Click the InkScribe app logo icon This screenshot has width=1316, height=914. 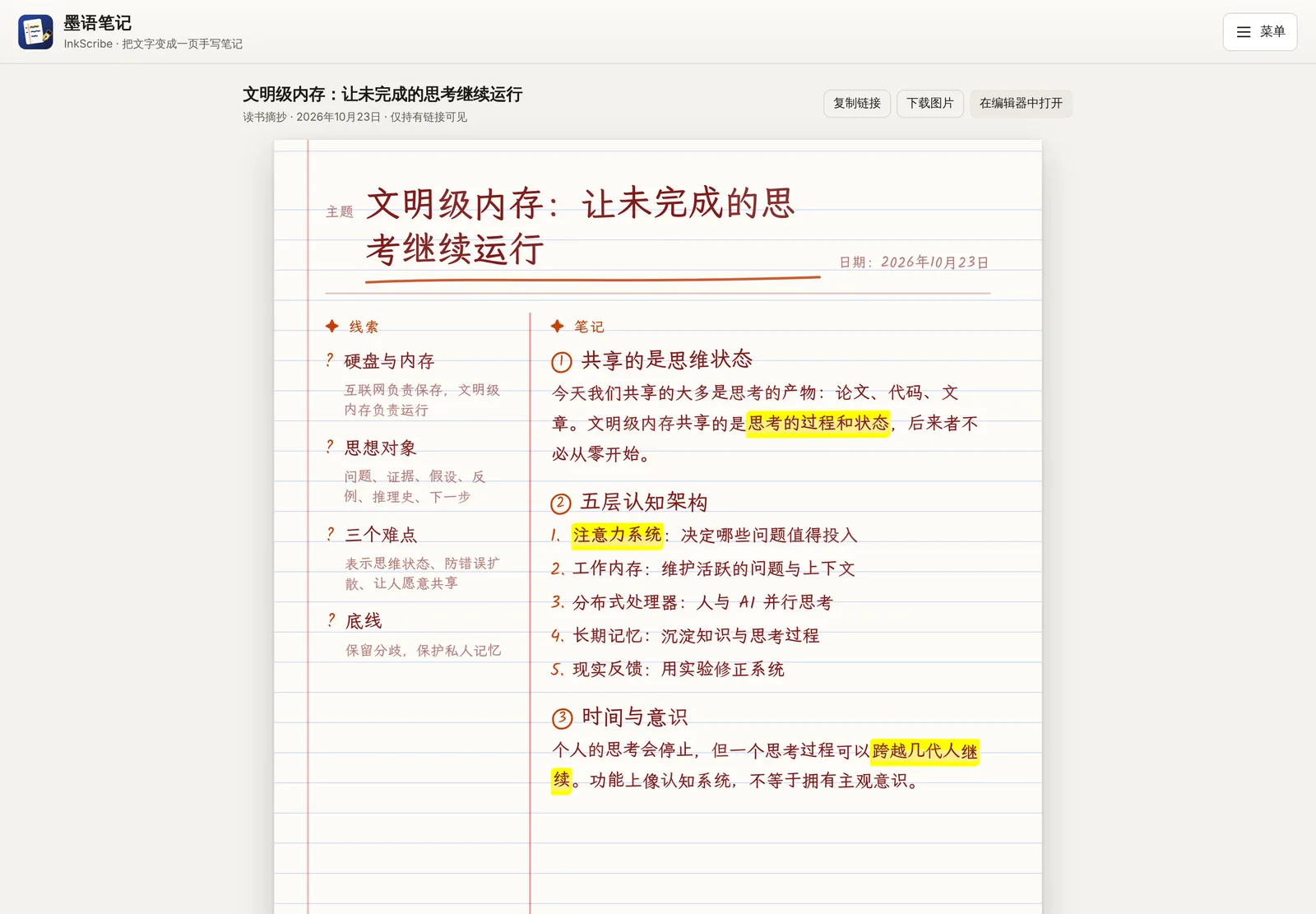point(35,32)
